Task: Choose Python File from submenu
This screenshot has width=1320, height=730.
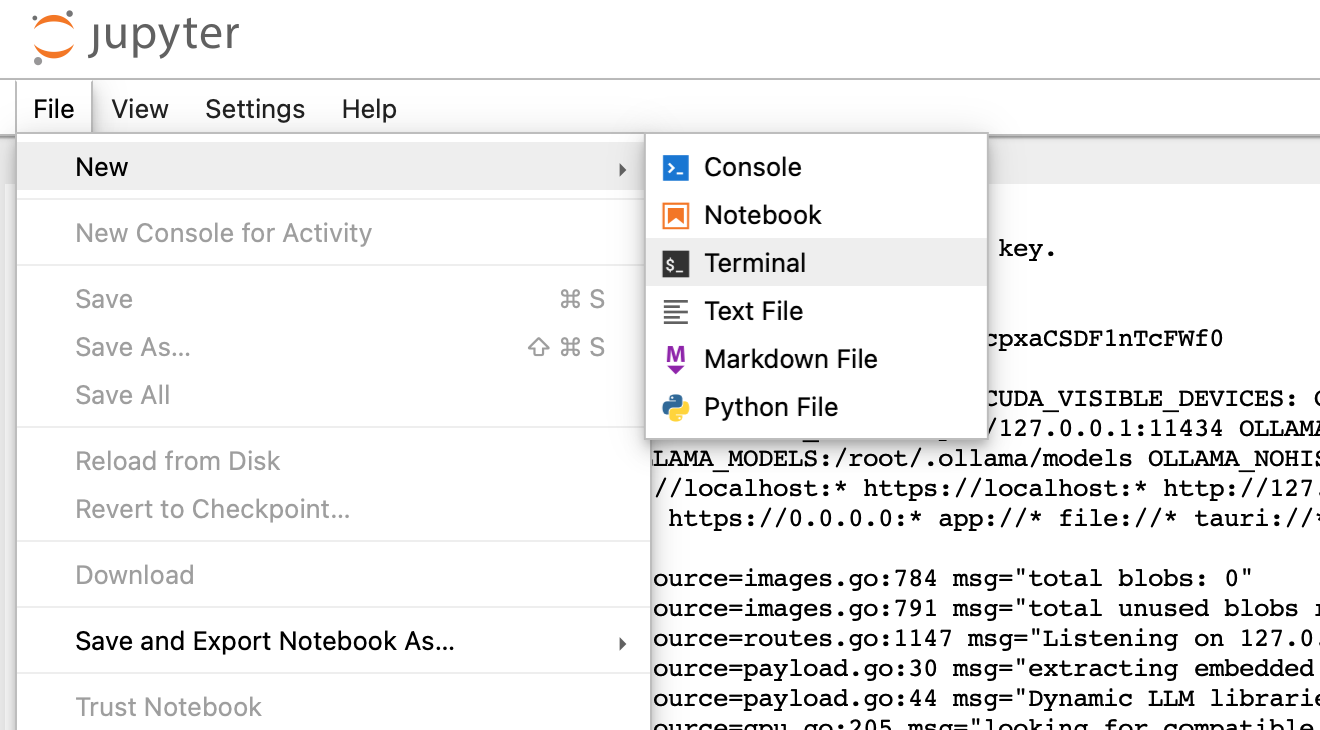Action: [x=770, y=407]
